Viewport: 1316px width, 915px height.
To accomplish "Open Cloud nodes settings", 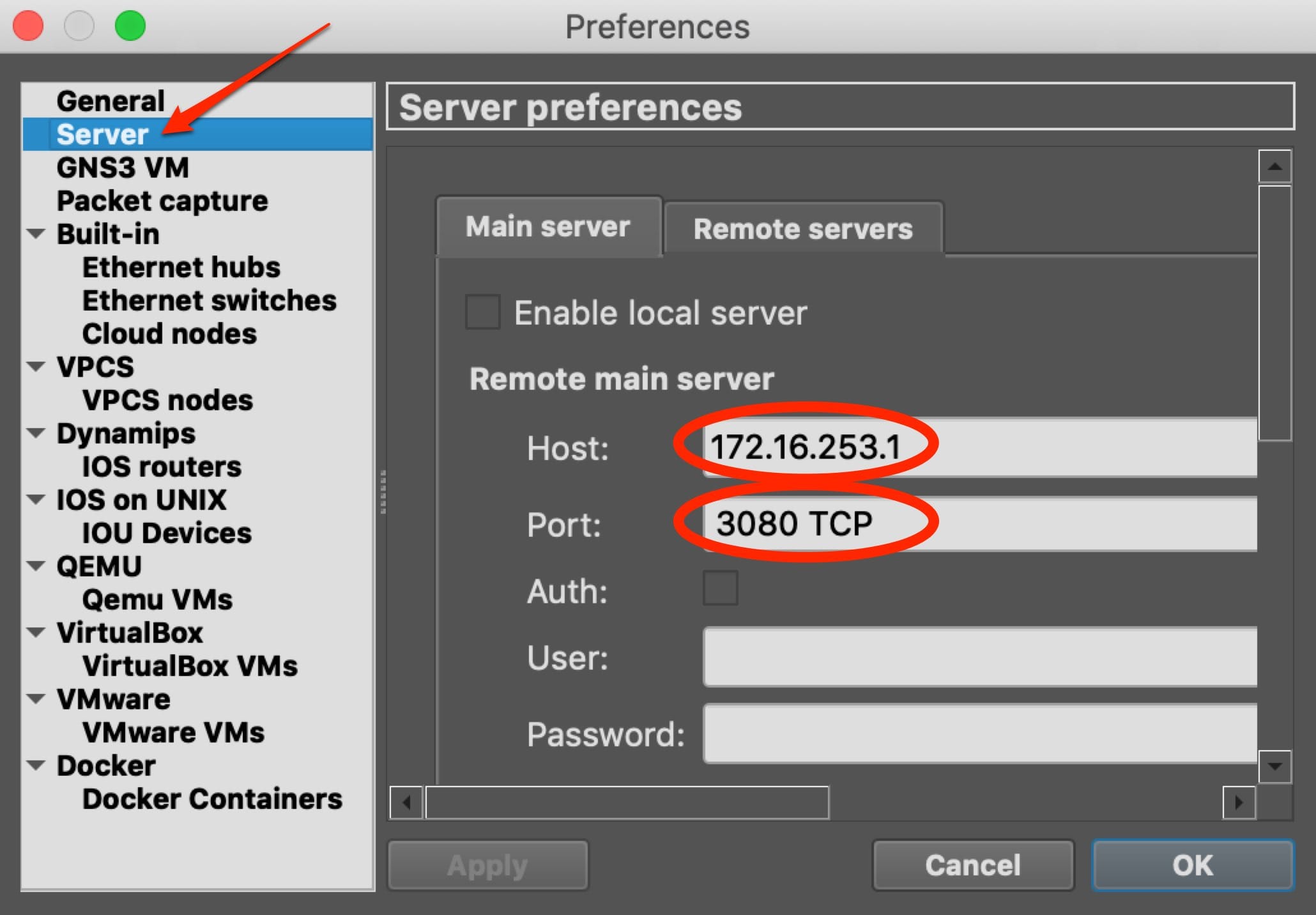I will click(x=197, y=334).
